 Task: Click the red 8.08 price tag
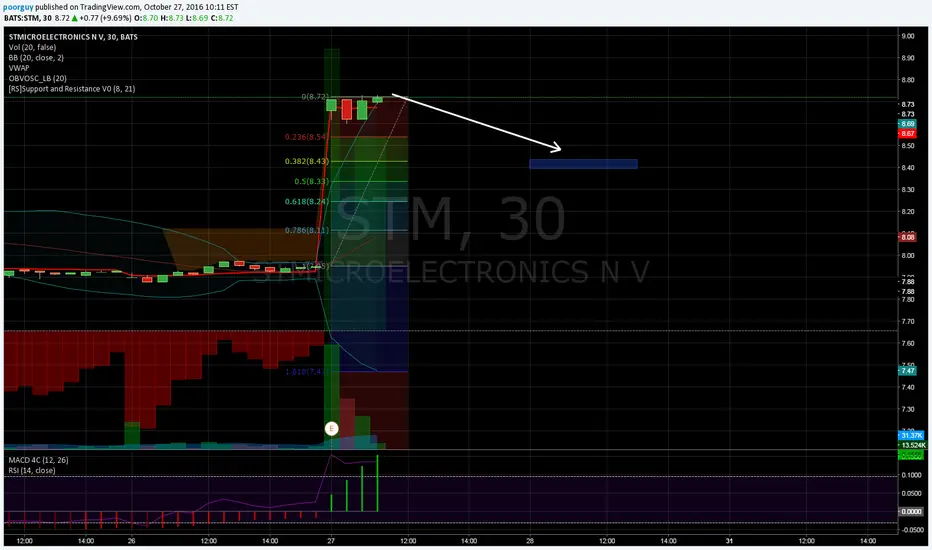(908, 237)
